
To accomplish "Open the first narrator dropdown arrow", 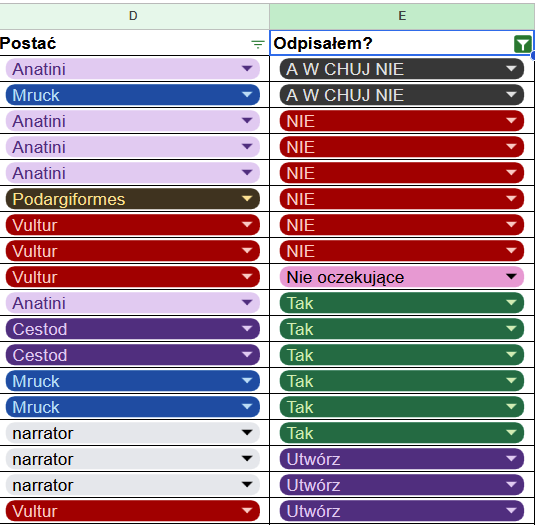I will pos(247,433).
